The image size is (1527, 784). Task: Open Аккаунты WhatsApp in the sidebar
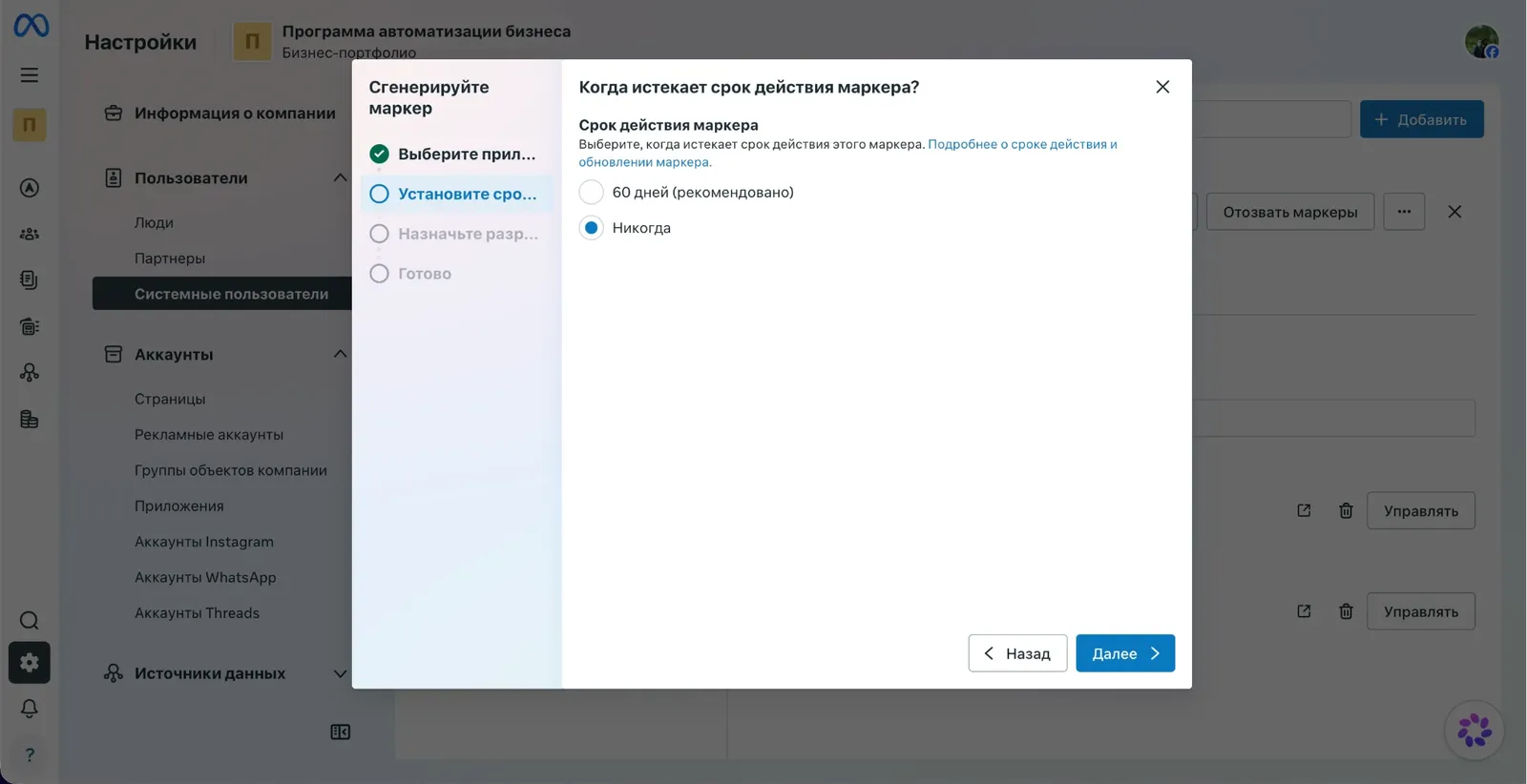[205, 577]
